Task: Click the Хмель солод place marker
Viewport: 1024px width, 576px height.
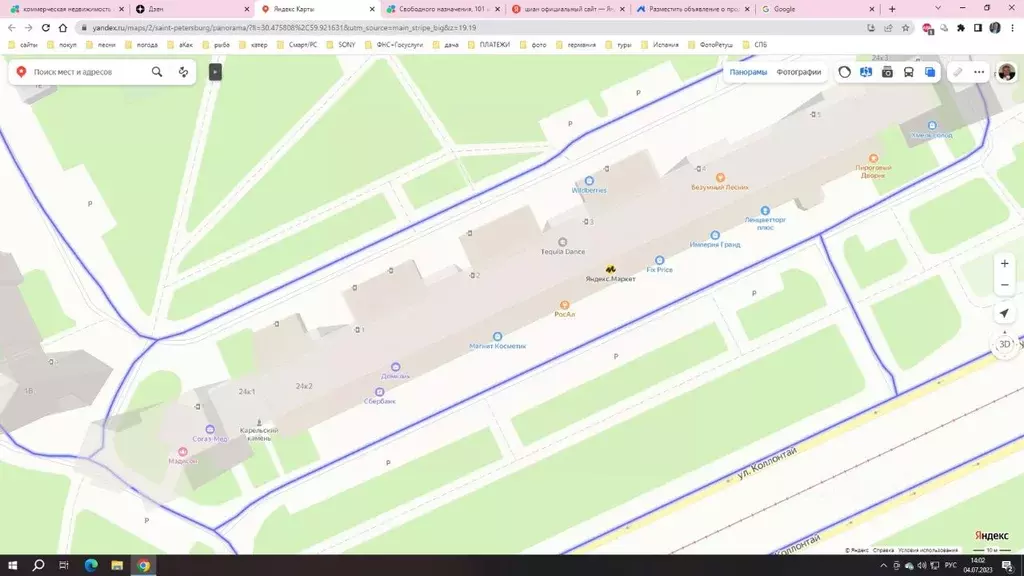Action: 932,125
